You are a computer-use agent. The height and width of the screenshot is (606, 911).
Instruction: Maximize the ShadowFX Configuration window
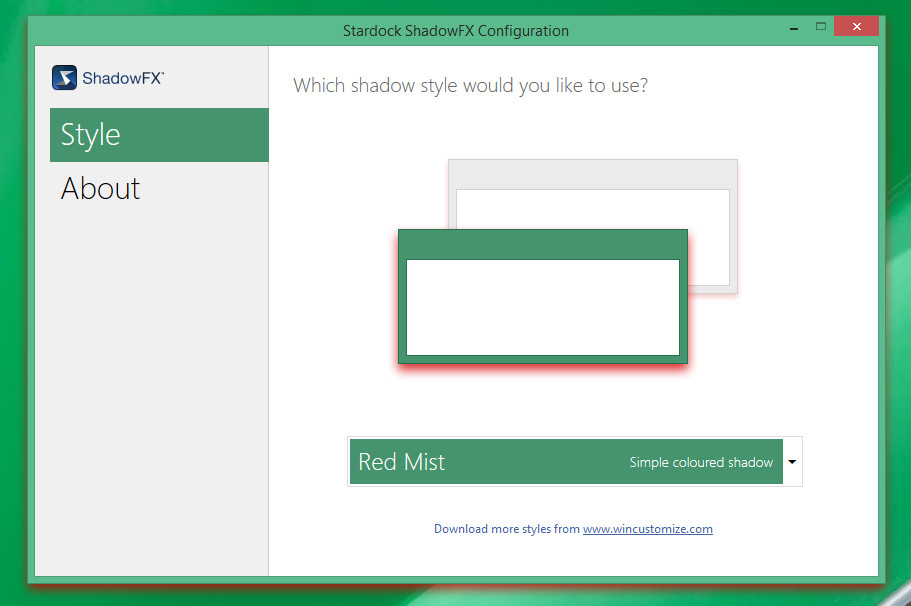(820, 26)
